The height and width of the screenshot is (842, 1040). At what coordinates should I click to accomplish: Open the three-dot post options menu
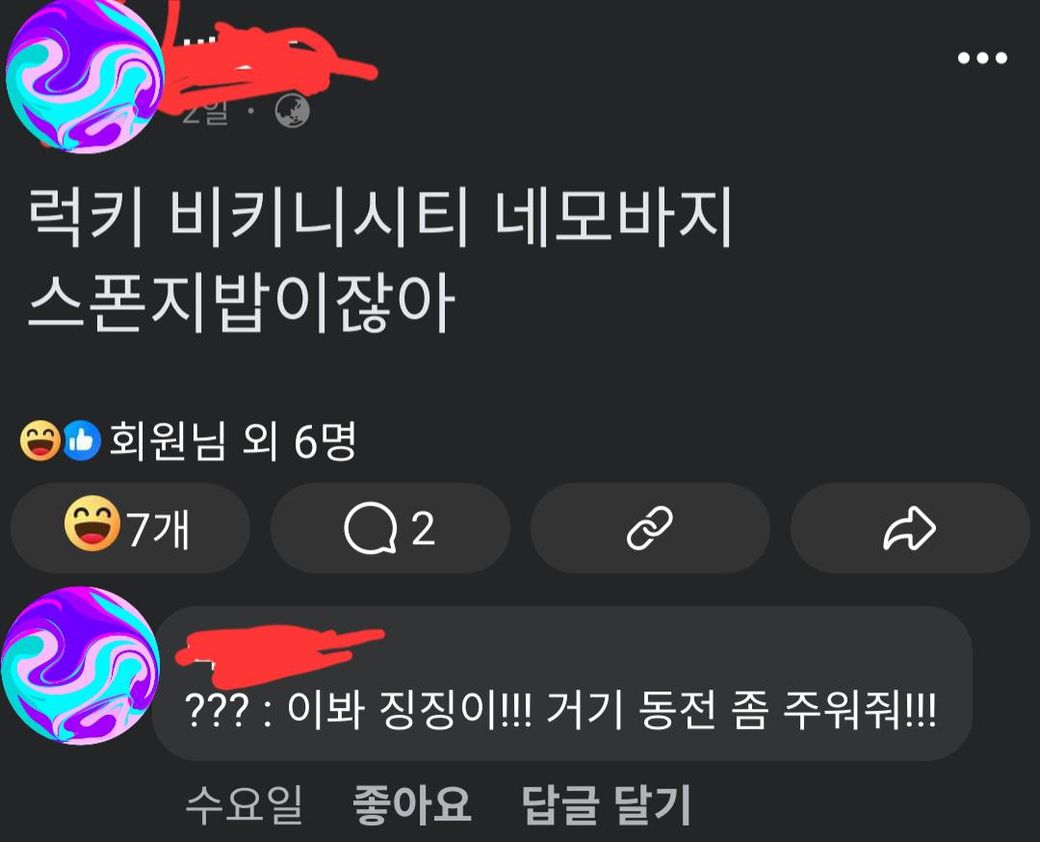point(982,58)
